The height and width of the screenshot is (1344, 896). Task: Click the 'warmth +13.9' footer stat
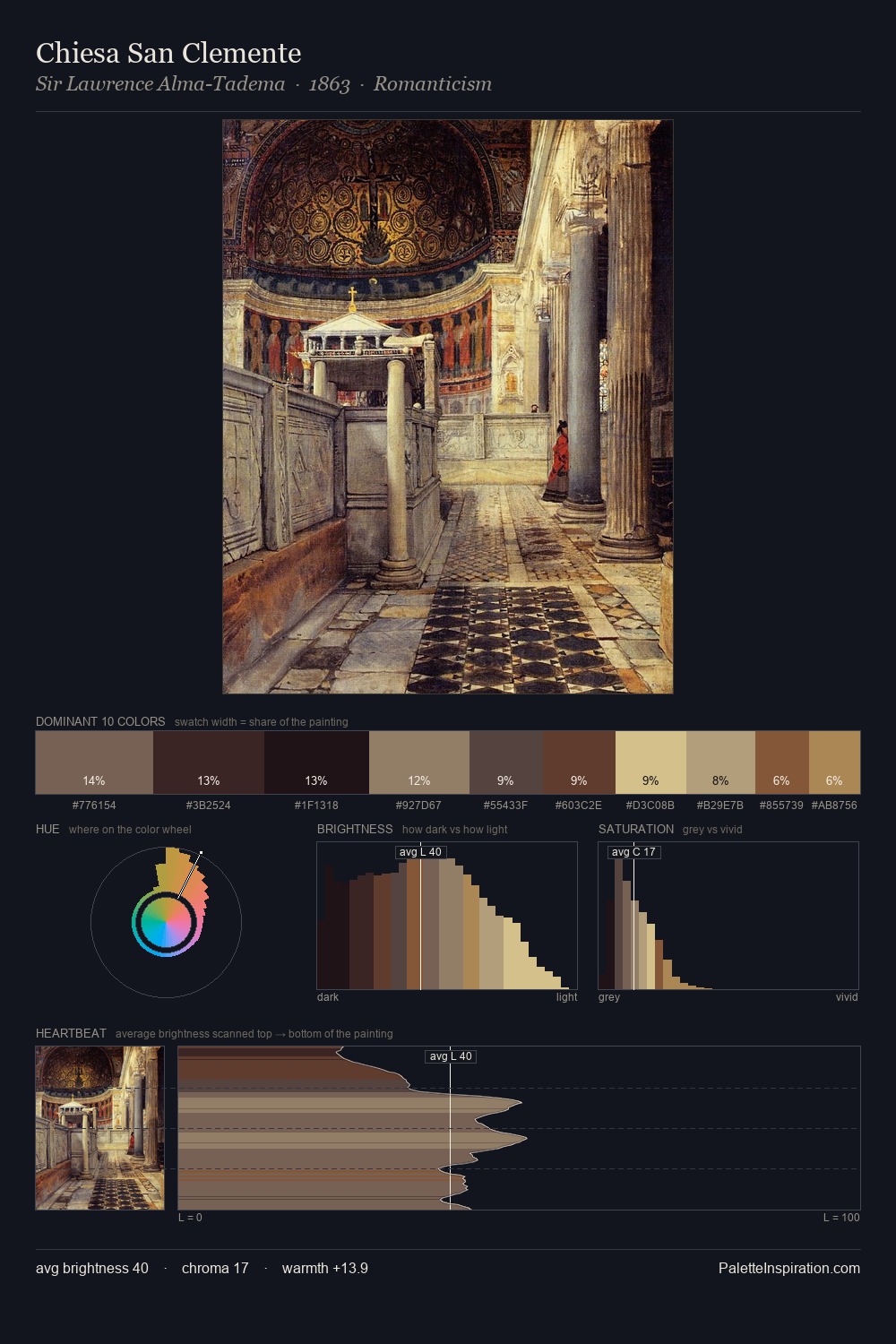[x=325, y=1268]
